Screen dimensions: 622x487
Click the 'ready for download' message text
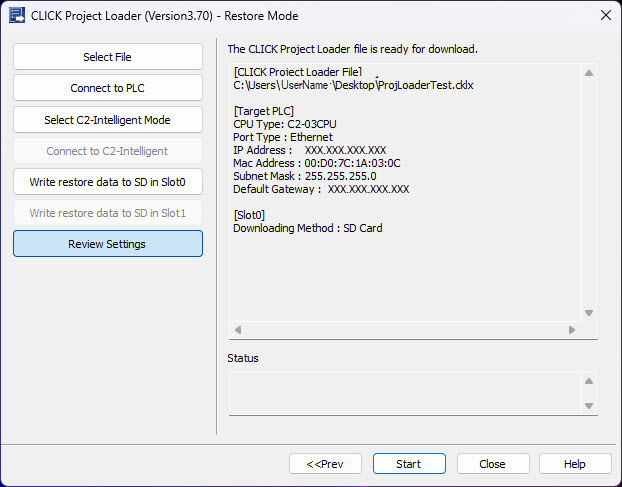coord(353,49)
